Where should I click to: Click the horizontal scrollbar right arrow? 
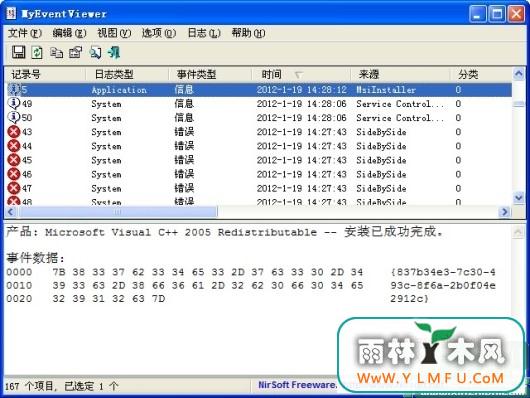pos(505,212)
